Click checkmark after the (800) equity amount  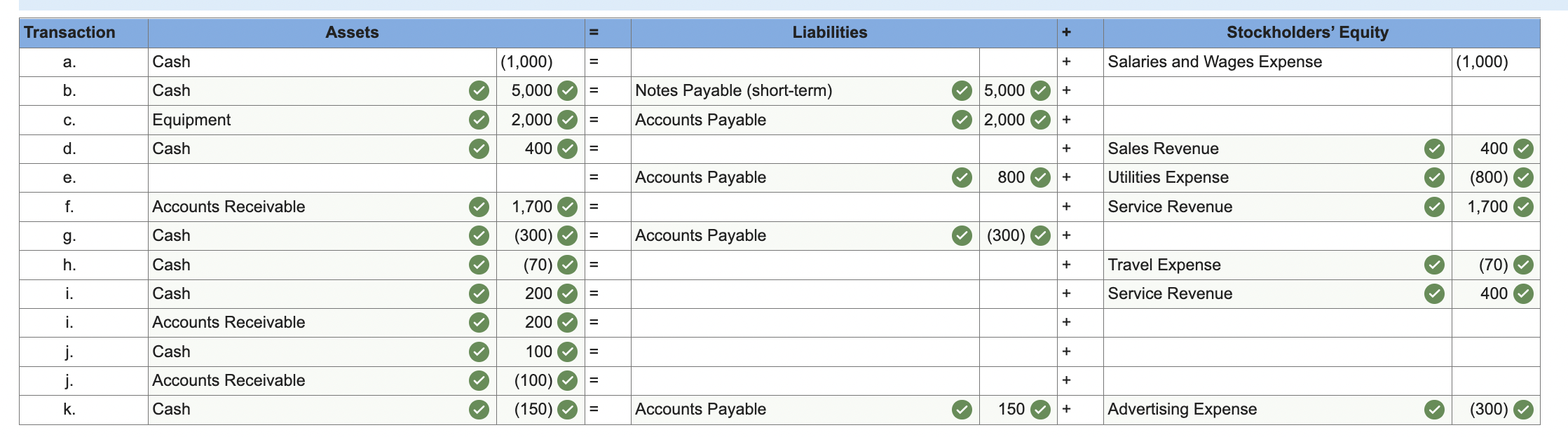[1523, 177]
